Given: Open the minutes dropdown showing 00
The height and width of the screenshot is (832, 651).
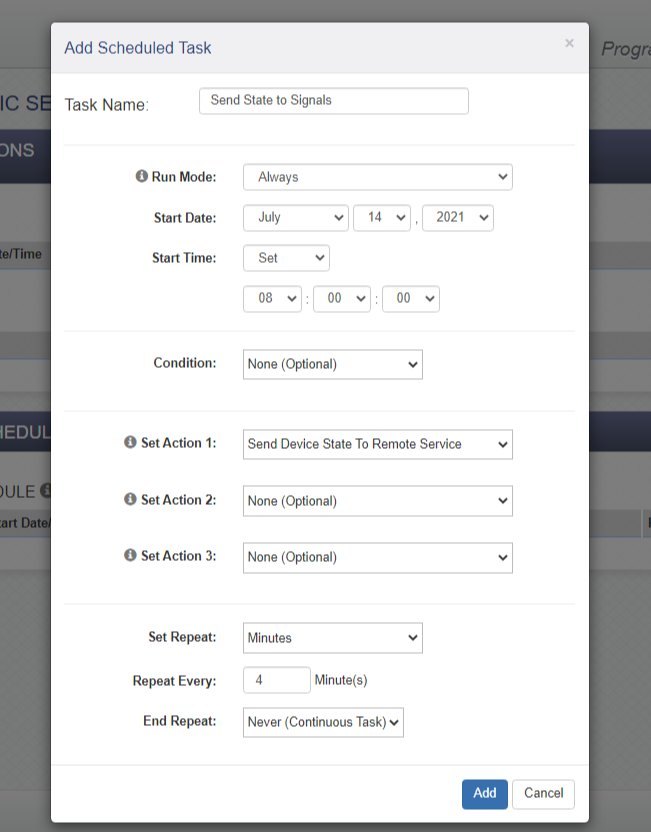Looking at the screenshot, I should click(342, 298).
